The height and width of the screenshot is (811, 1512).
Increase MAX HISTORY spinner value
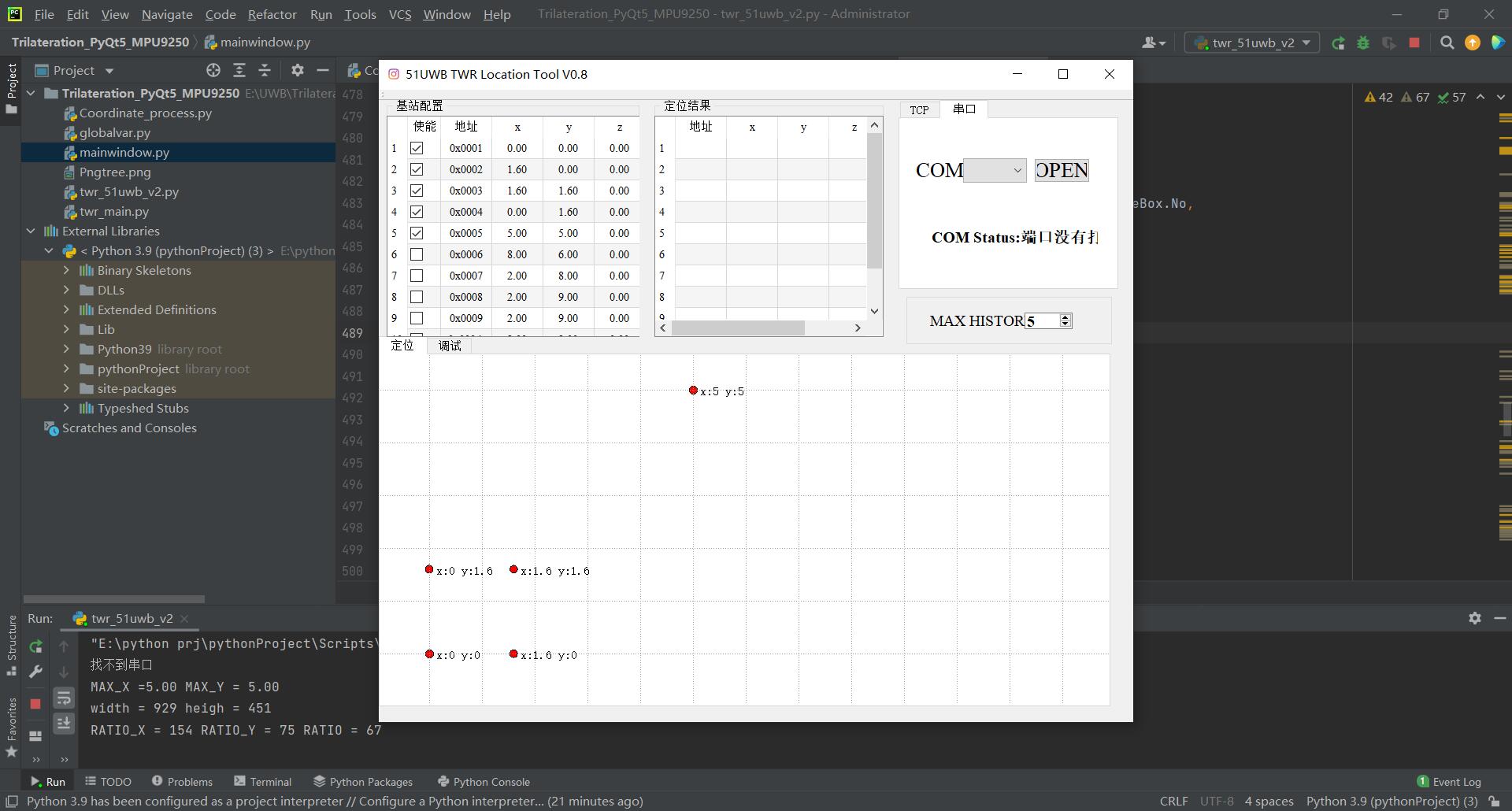[1065, 317]
